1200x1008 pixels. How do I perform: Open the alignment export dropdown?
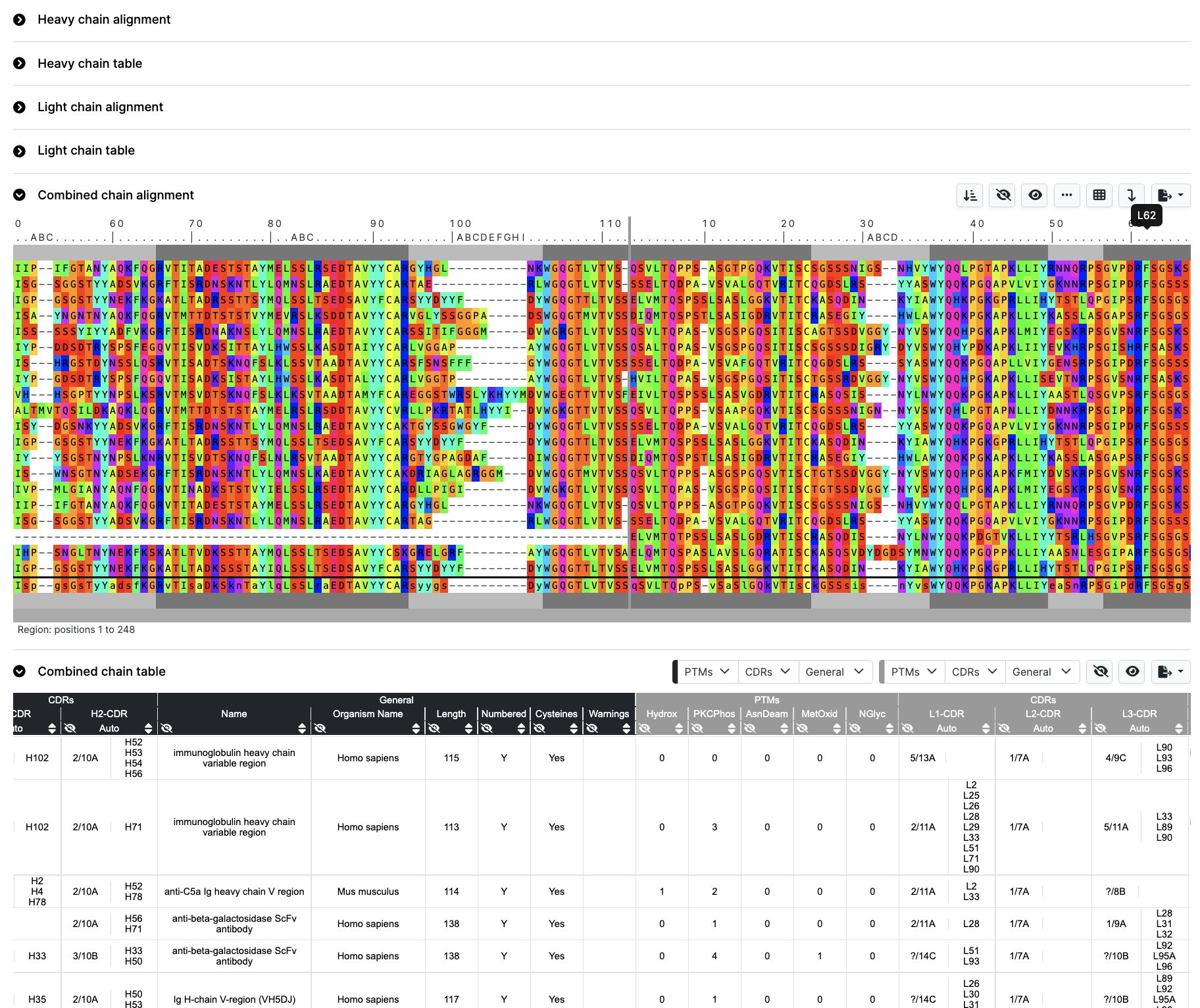tap(1170, 195)
